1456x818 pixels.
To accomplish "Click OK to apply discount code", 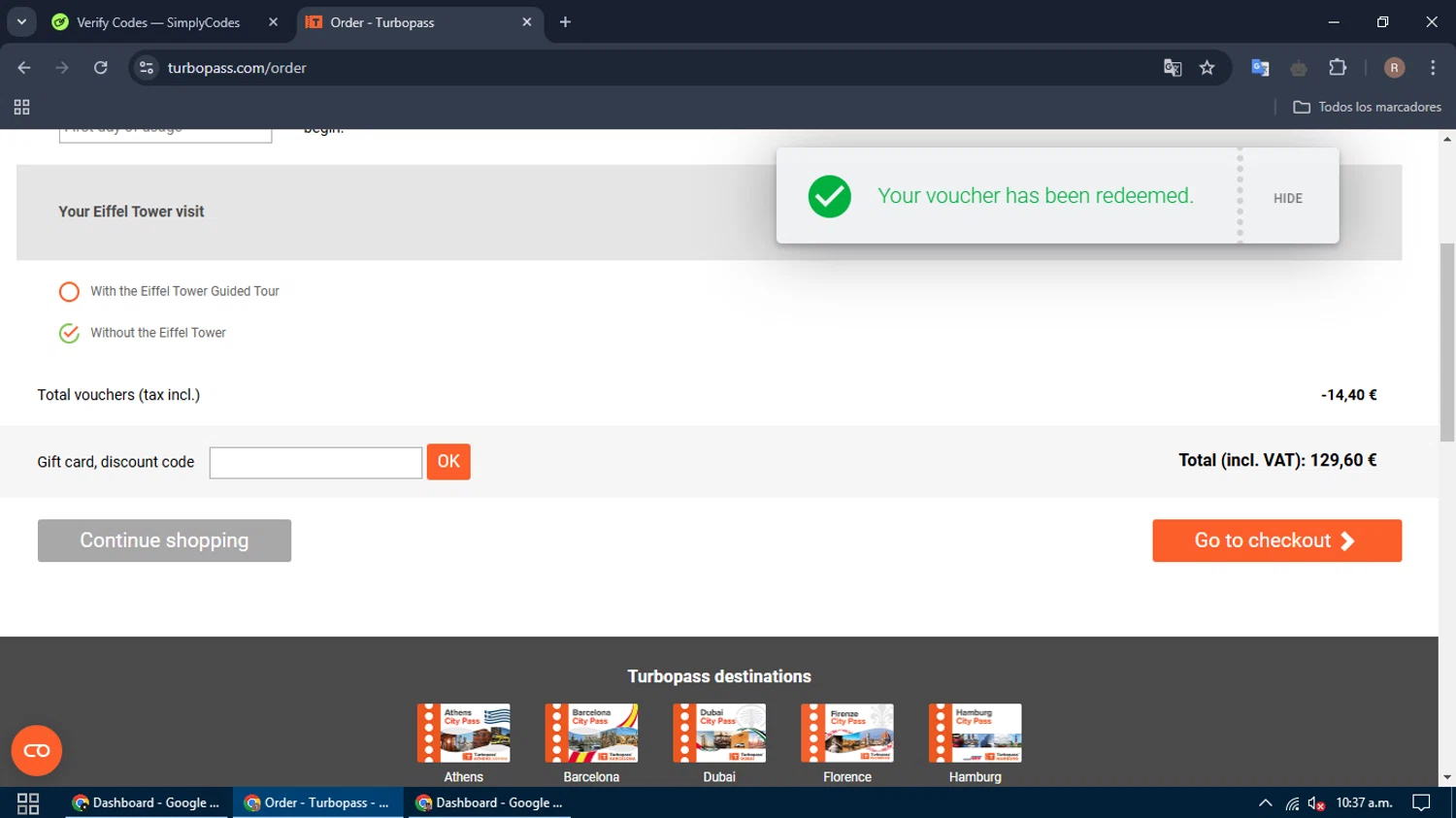I will point(448,462).
